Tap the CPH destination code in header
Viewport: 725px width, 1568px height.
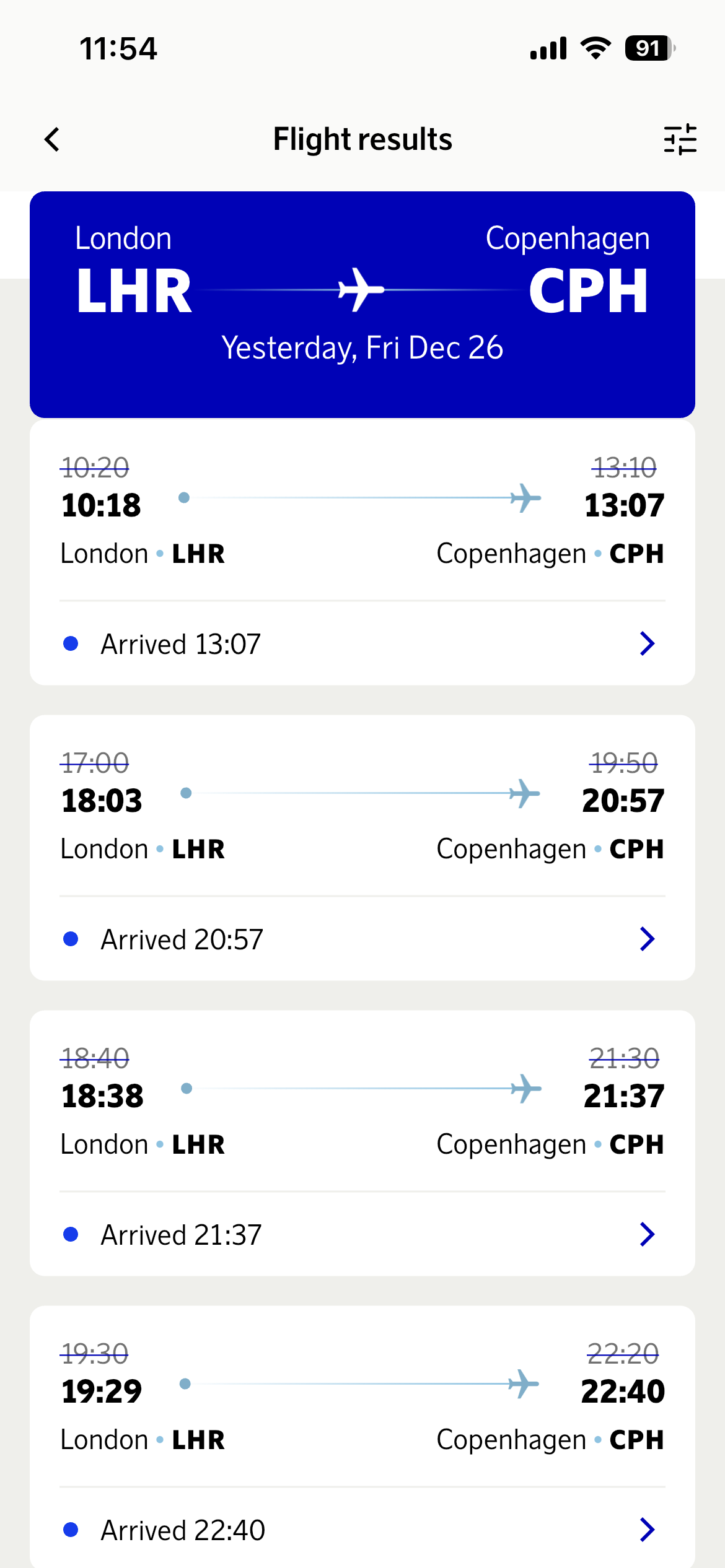click(x=589, y=291)
